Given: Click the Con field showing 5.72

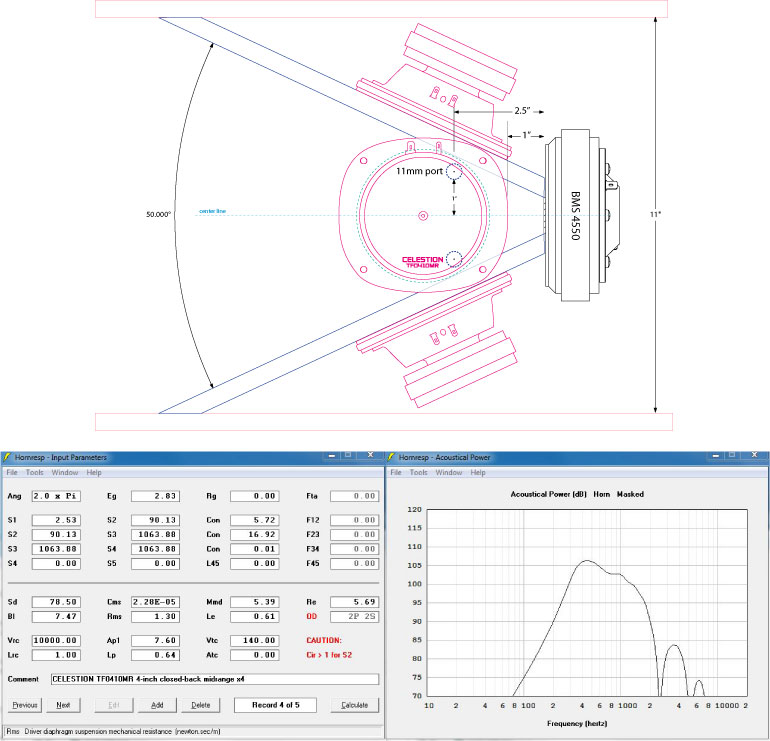Looking at the screenshot, I should click(255, 520).
